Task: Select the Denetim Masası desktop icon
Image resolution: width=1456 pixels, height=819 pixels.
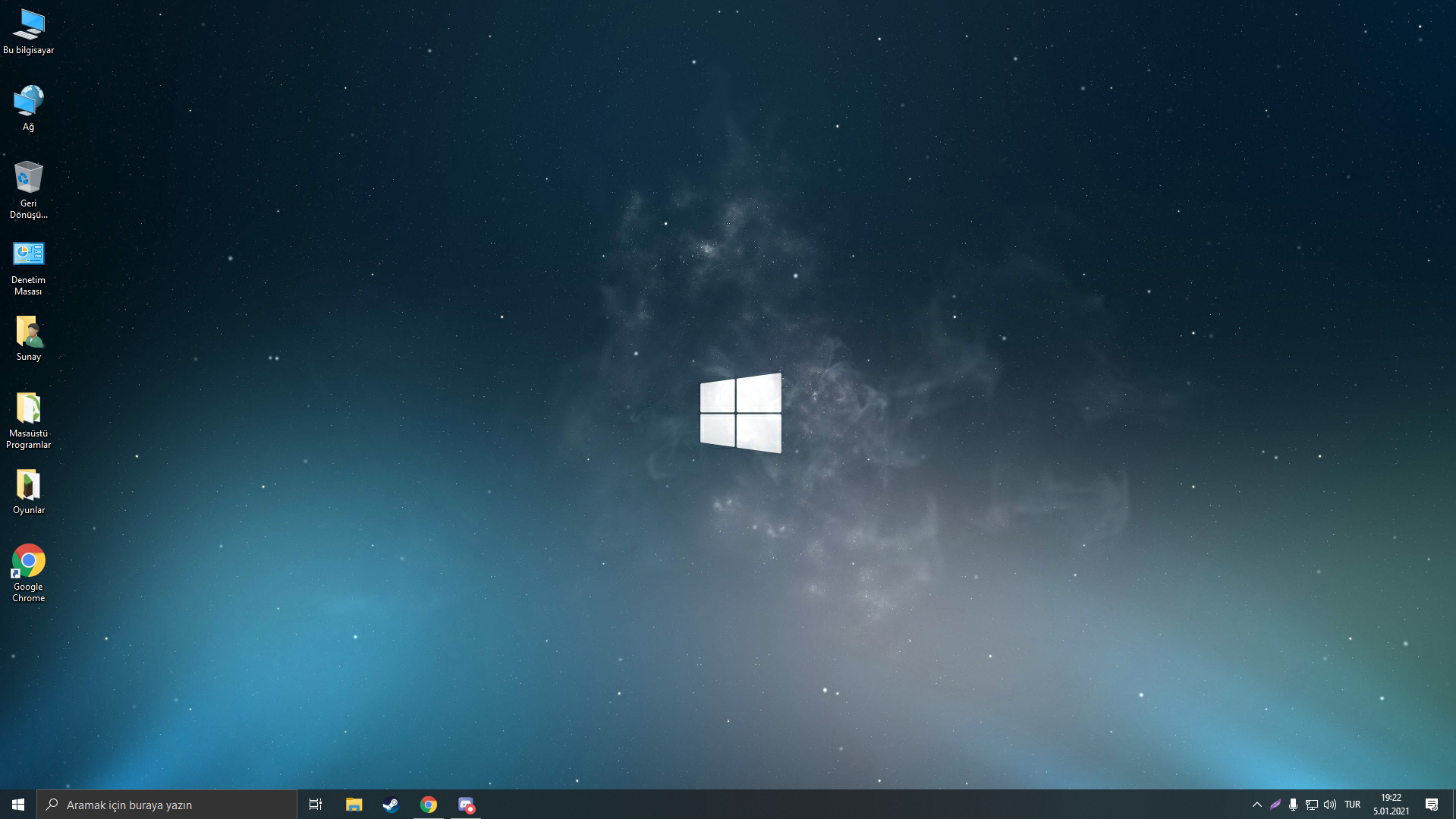Action: (29, 268)
